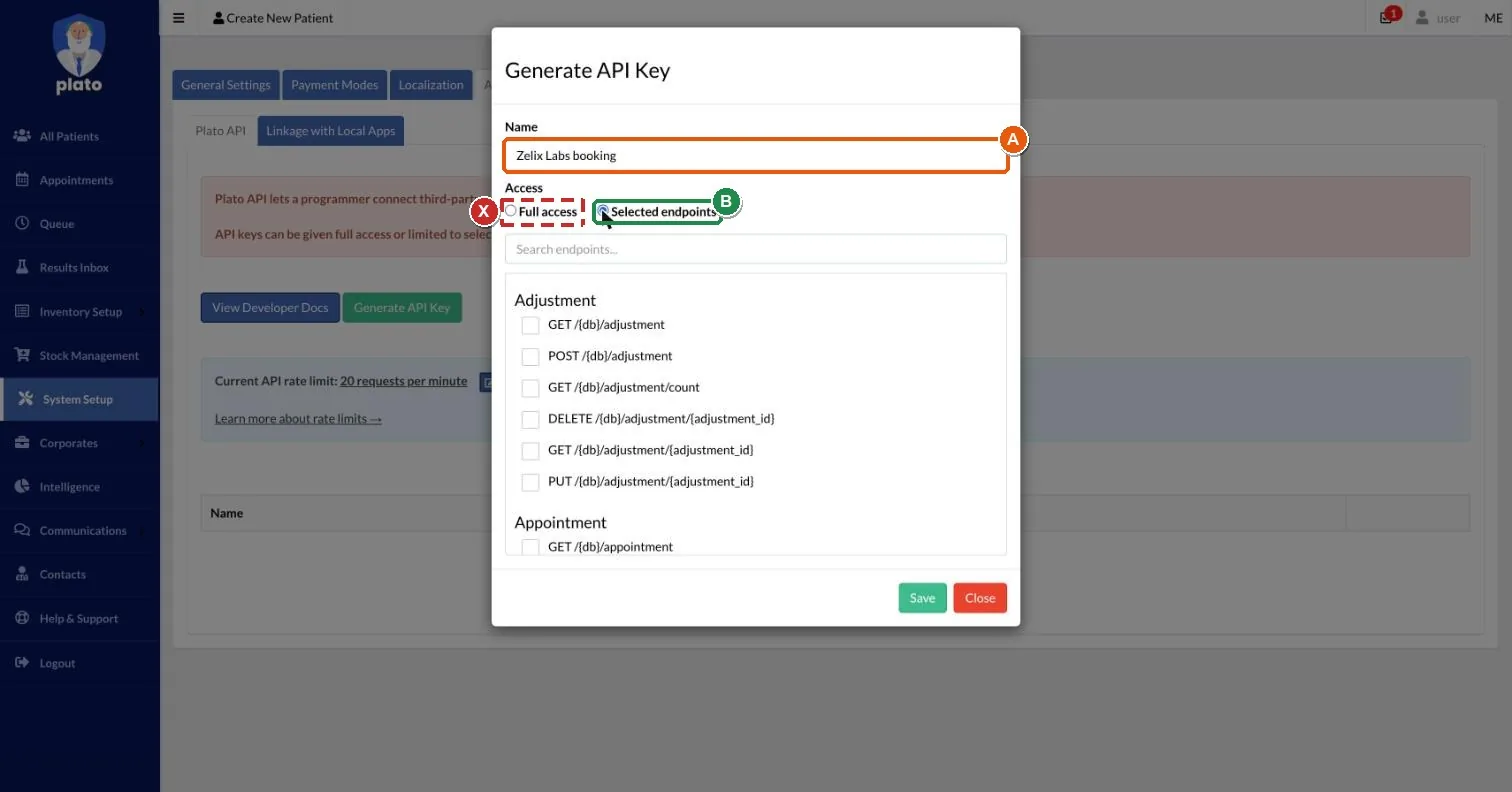Select the Full access radio button
Image resolution: width=1512 pixels, height=792 pixels.
click(511, 211)
